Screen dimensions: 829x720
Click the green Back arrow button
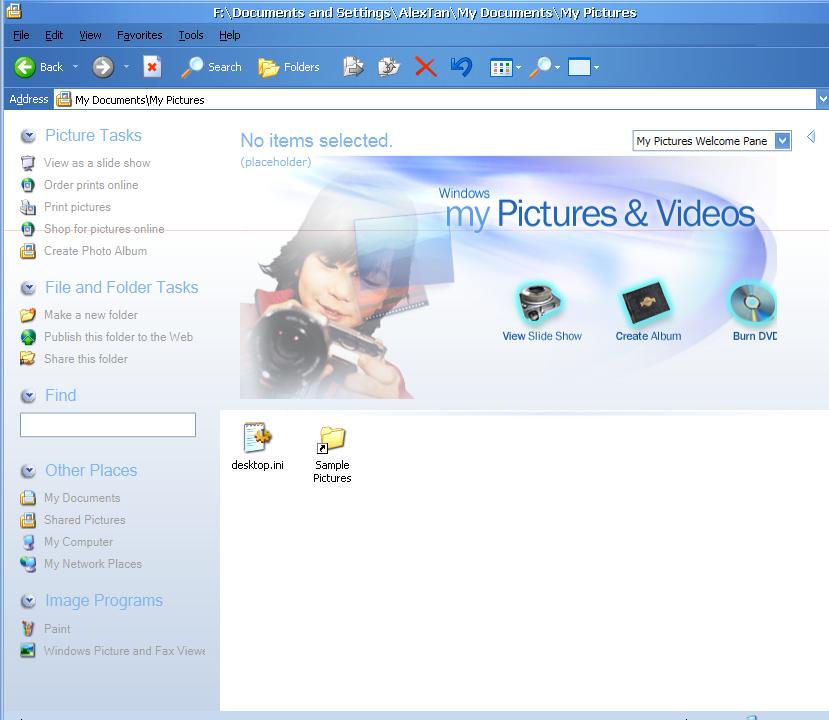pyautogui.click(x=25, y=67)
